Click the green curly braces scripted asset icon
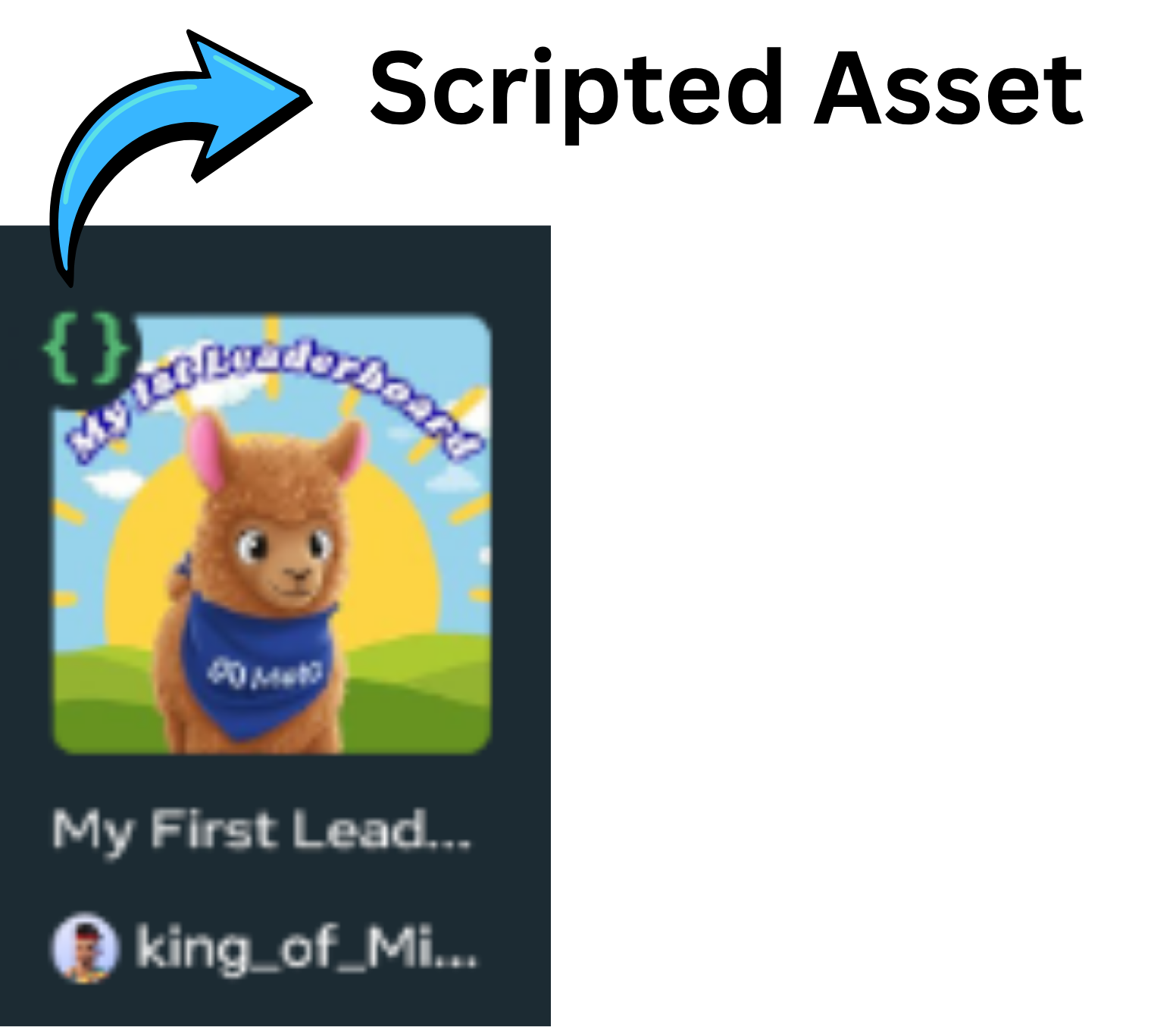 85,347
